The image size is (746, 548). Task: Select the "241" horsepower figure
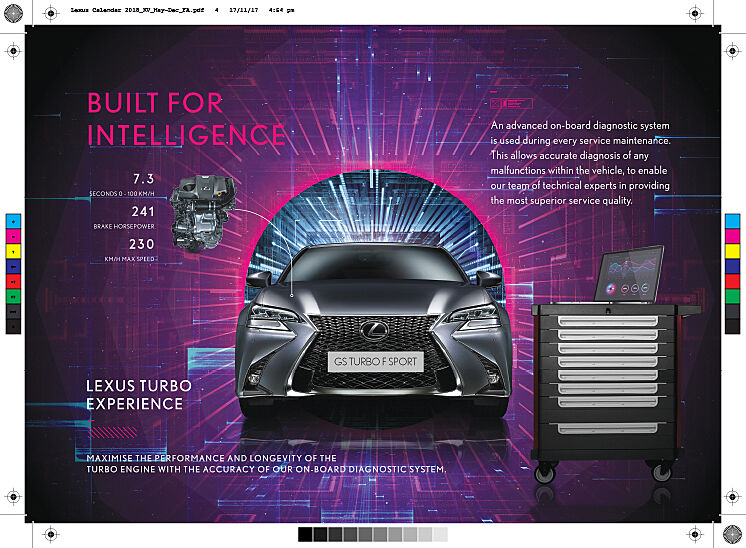[x=143, y=212]
